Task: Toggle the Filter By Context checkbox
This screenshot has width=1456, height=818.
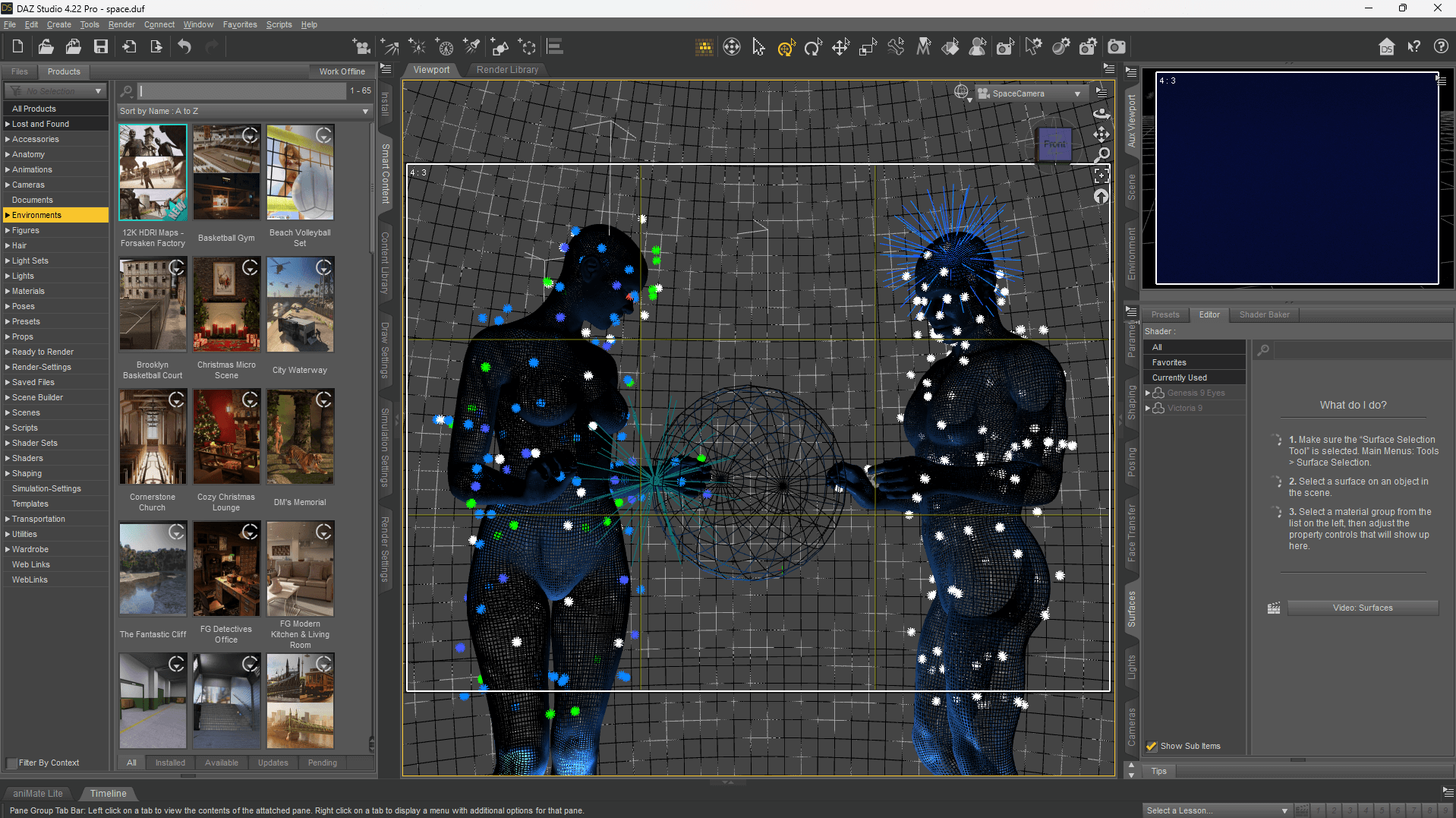Action: pyautogui.click(x=11, y=763)
